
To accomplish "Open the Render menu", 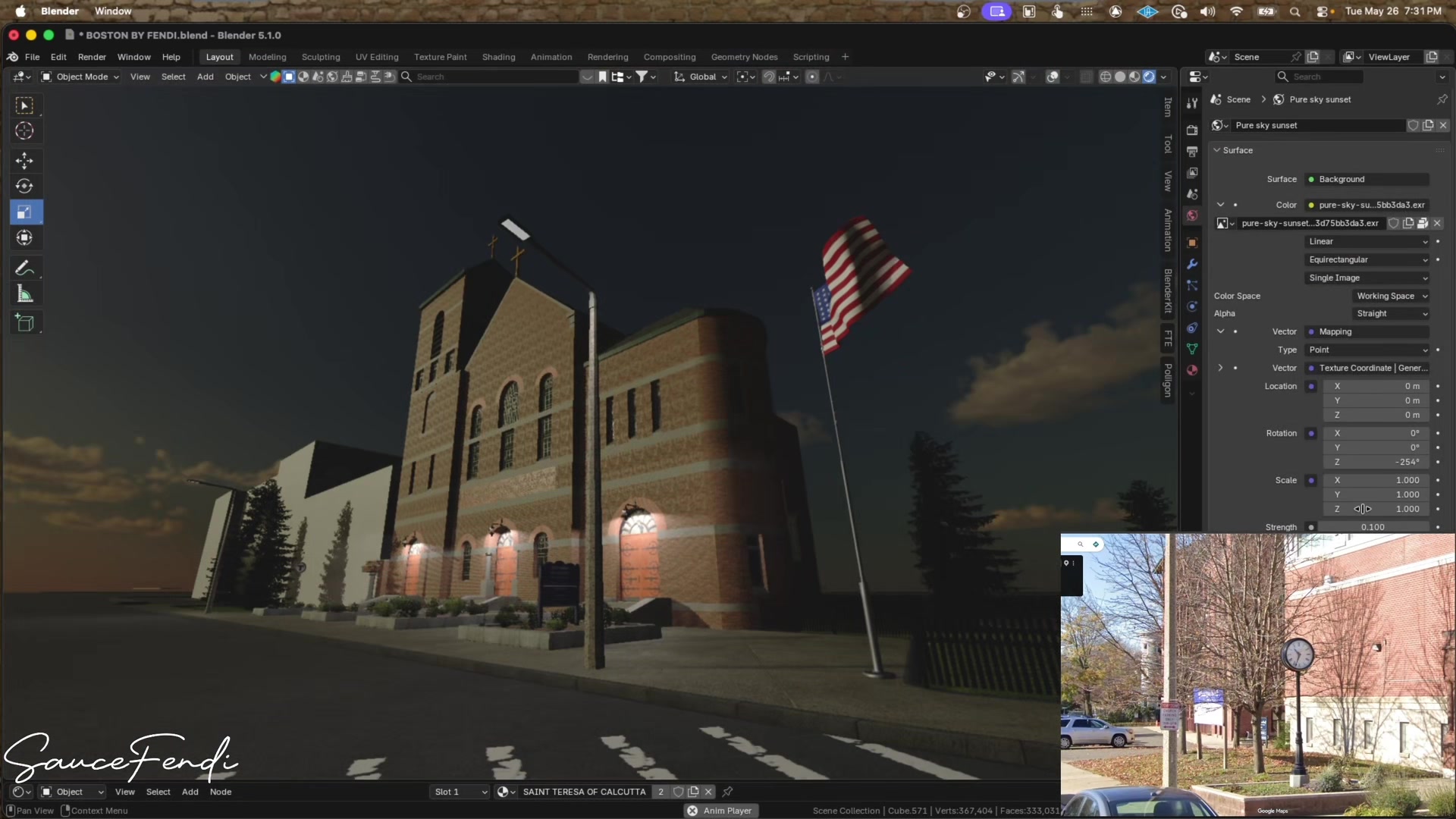I will point(92,57).
